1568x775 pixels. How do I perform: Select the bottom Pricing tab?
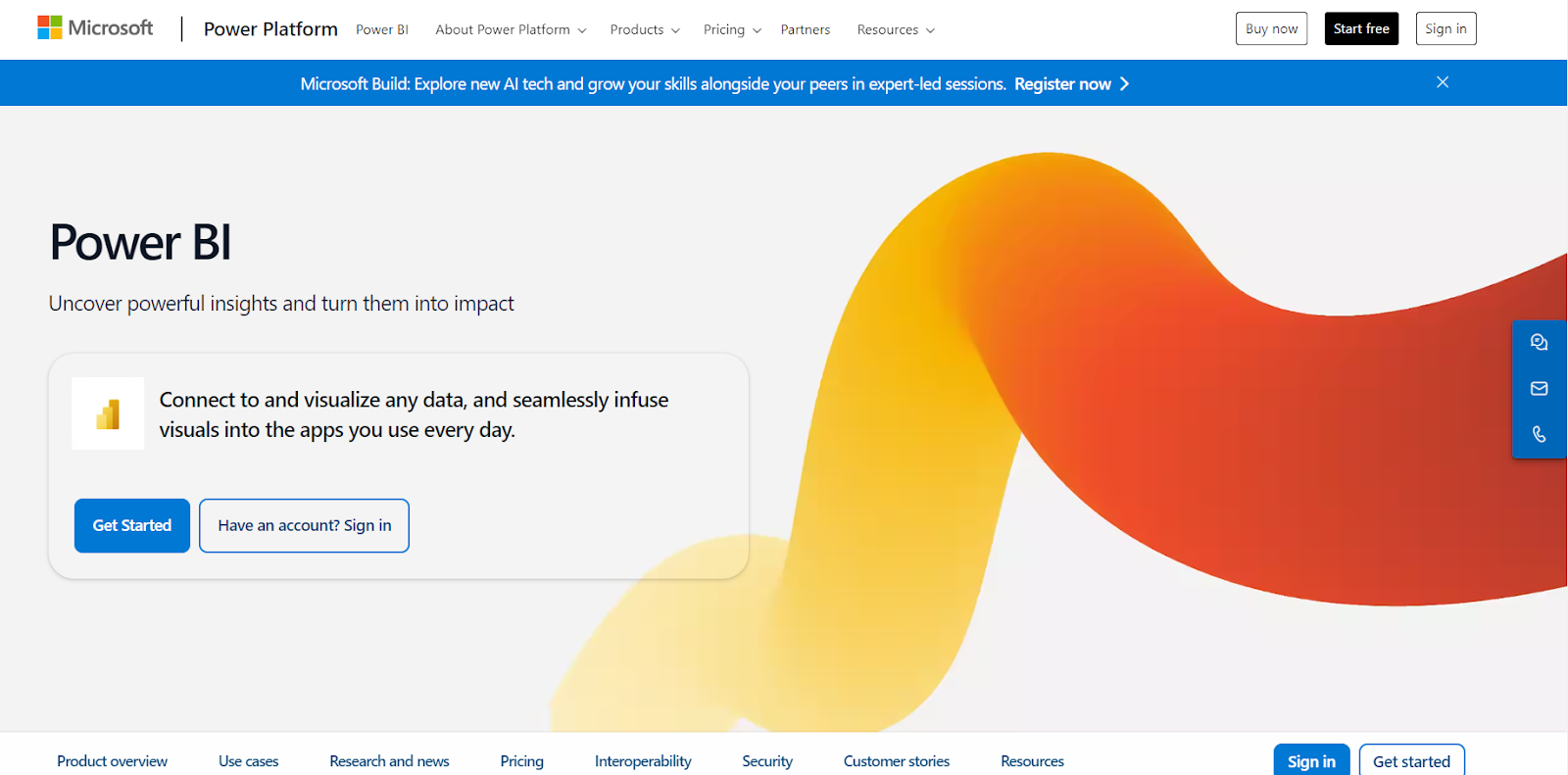521,761
